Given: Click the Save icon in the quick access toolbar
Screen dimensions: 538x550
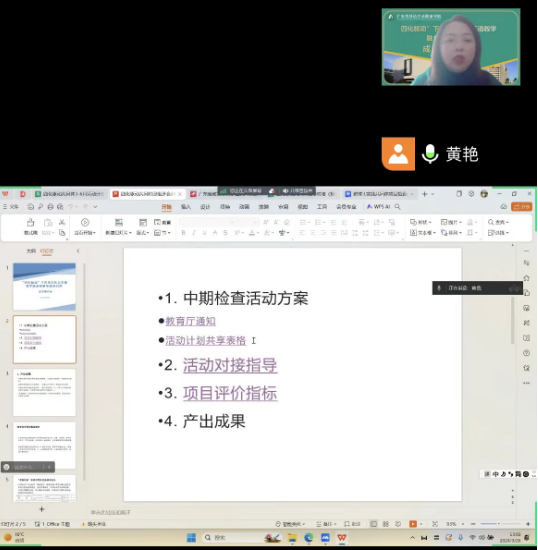Looking at the screenshot, I should [x=31, y=207].
